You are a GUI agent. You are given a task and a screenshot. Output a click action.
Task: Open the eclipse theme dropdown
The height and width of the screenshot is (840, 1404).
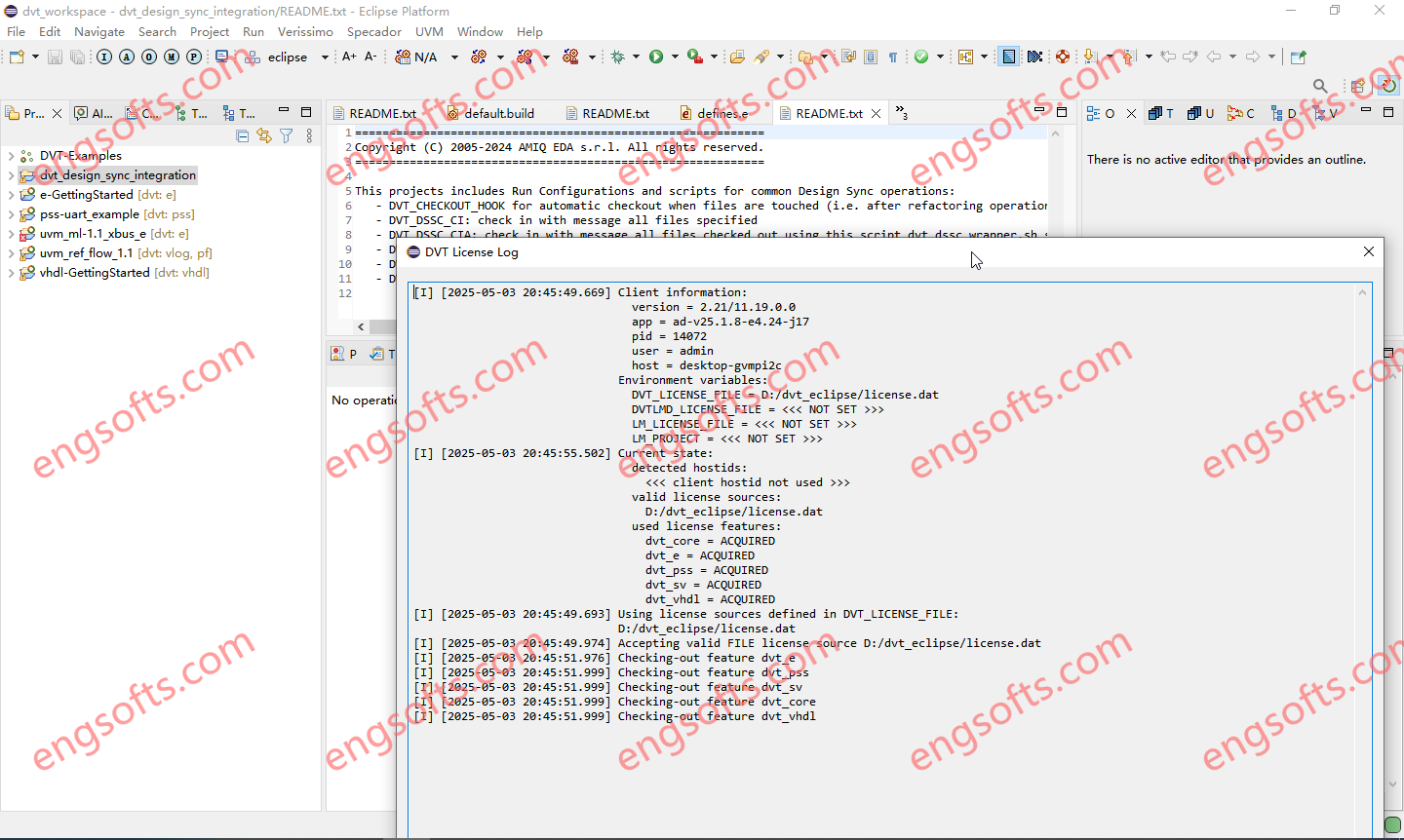325,57
